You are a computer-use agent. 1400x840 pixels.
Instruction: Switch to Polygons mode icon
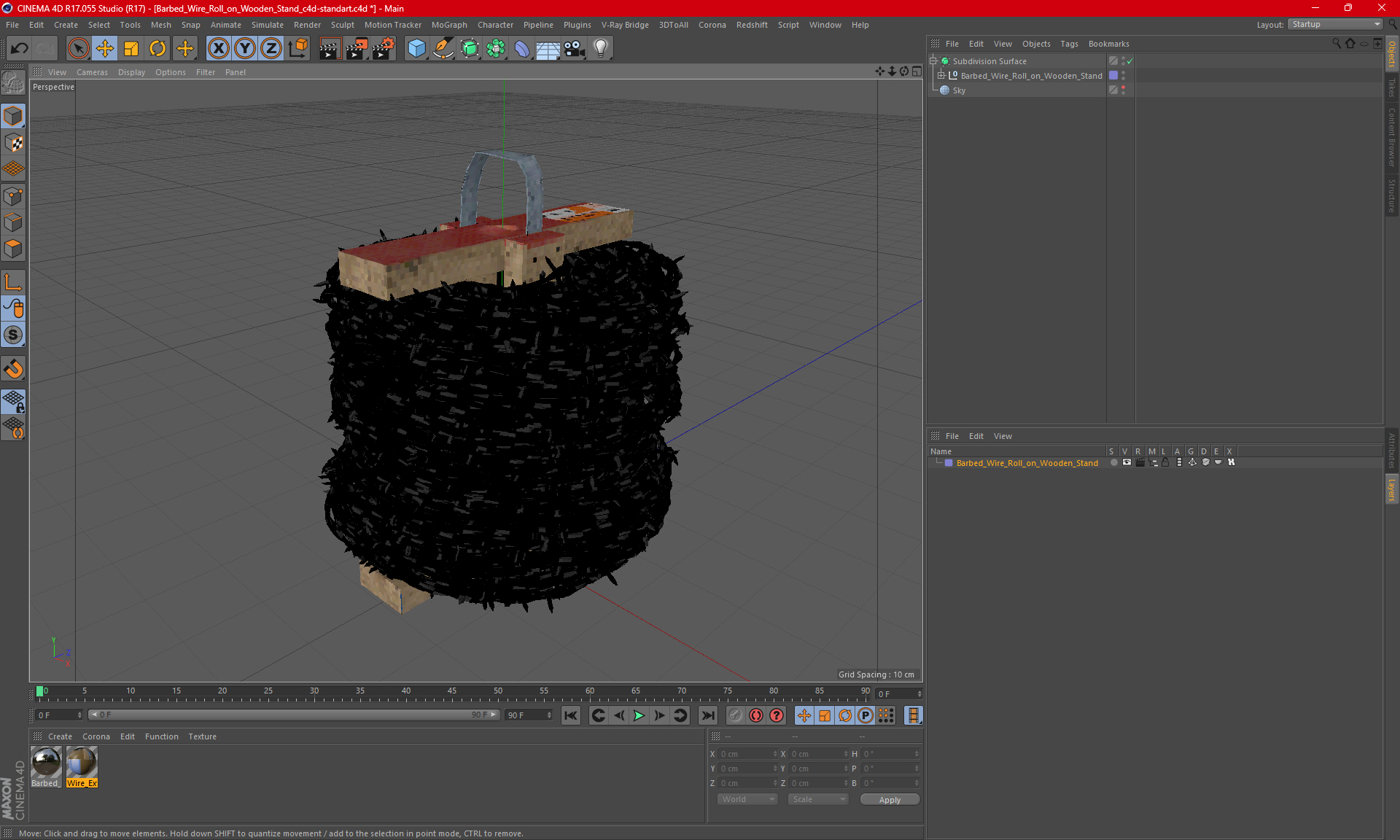coord(13,249)
